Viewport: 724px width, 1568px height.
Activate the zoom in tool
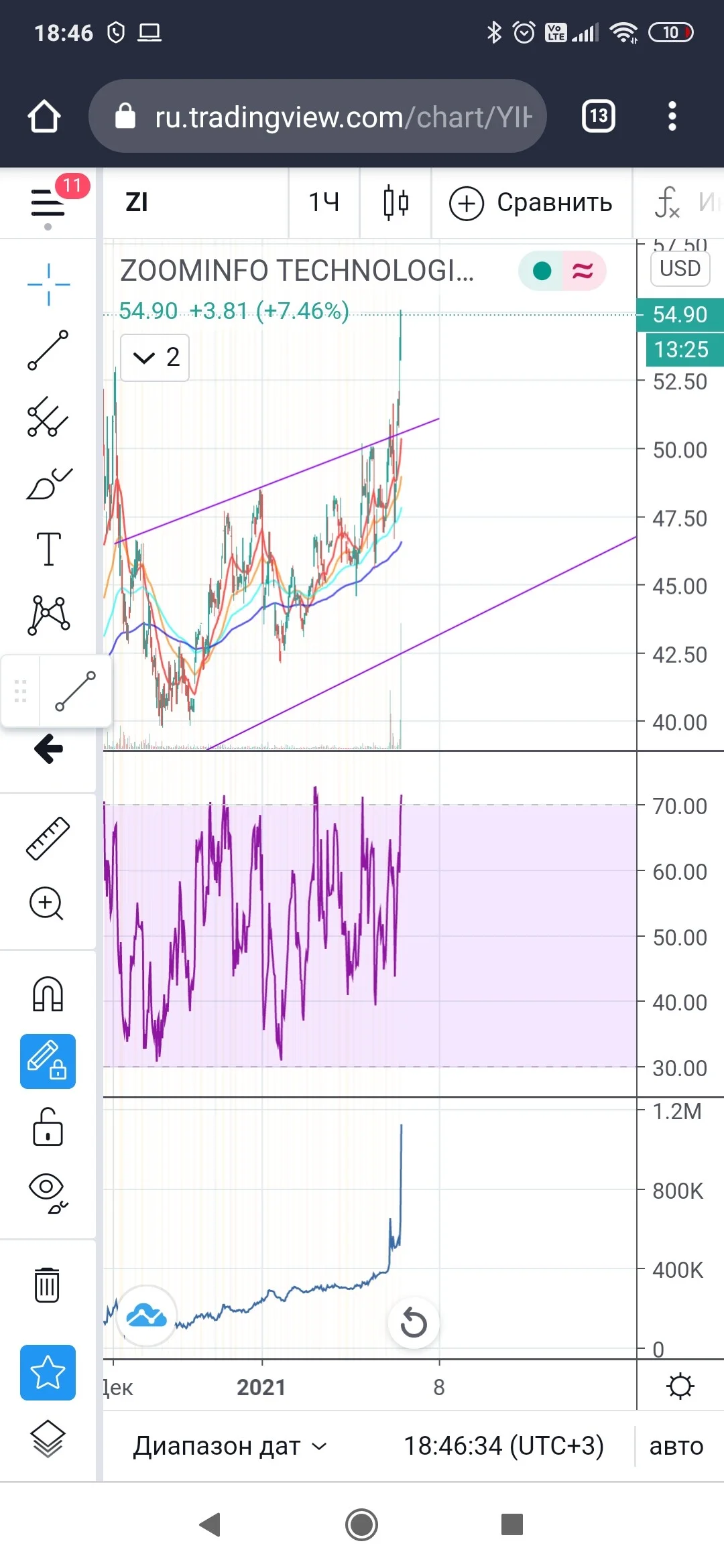(x=47, y=903)
